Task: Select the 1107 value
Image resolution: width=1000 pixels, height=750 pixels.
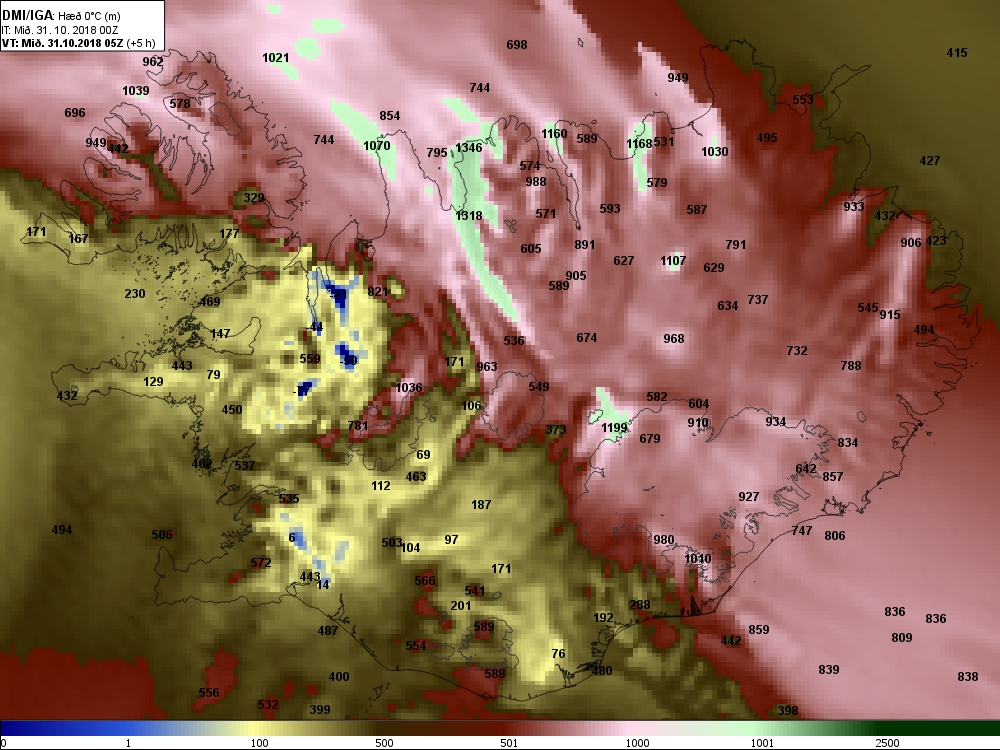Action: (673, 260)
